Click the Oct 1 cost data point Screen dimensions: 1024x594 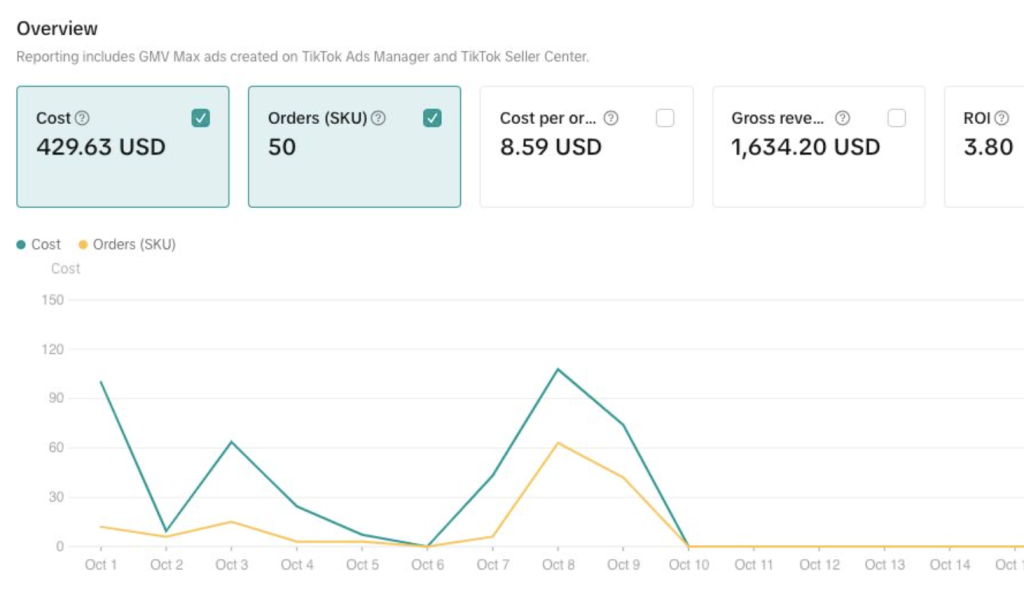(x=101, y=382)
